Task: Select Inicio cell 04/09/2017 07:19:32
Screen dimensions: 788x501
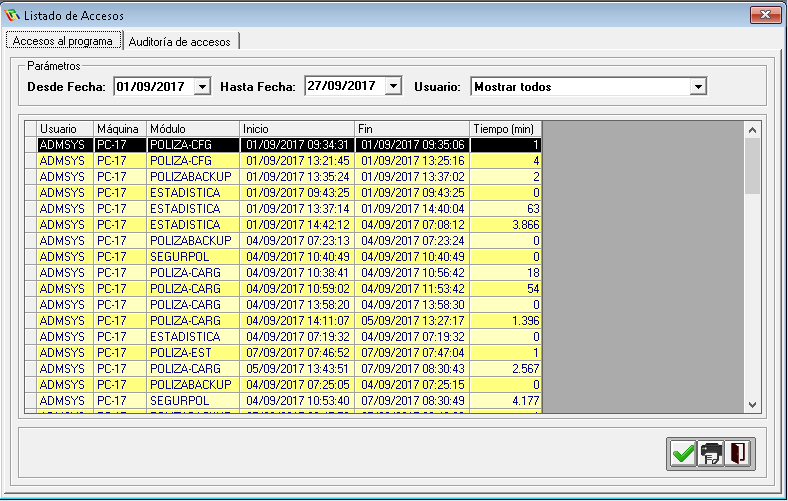Action: (297, 337)
